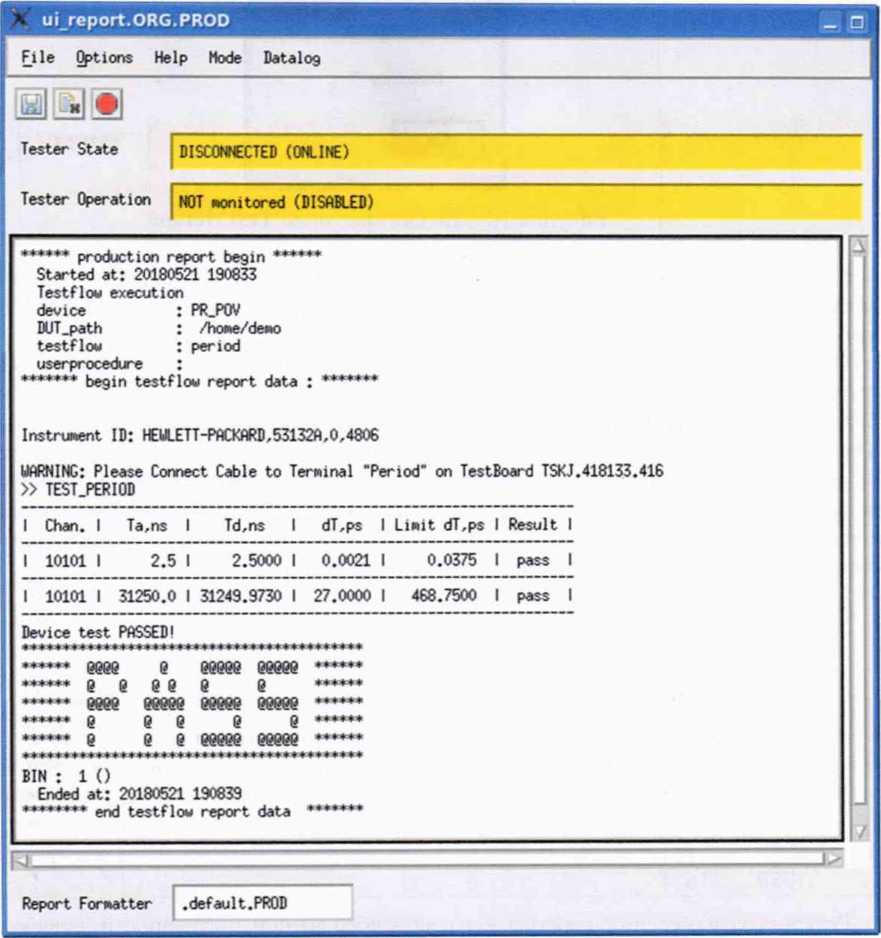Viewport: 881px width, 938px height.
Task: Click the 'Testflow execution' line
Action: [x=110, y=293]
